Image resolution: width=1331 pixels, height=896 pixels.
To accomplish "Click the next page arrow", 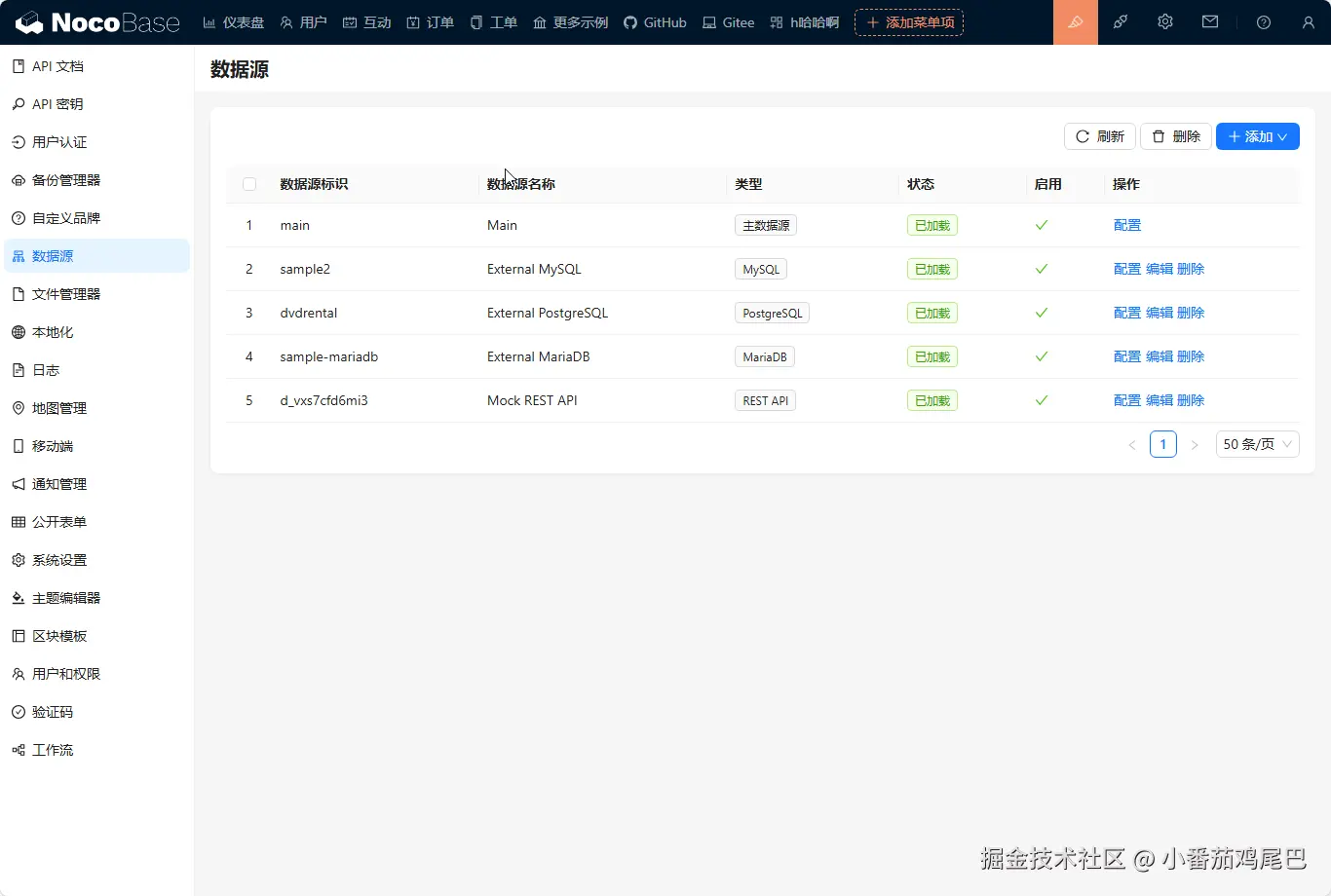I will (x=1195, y=444).
